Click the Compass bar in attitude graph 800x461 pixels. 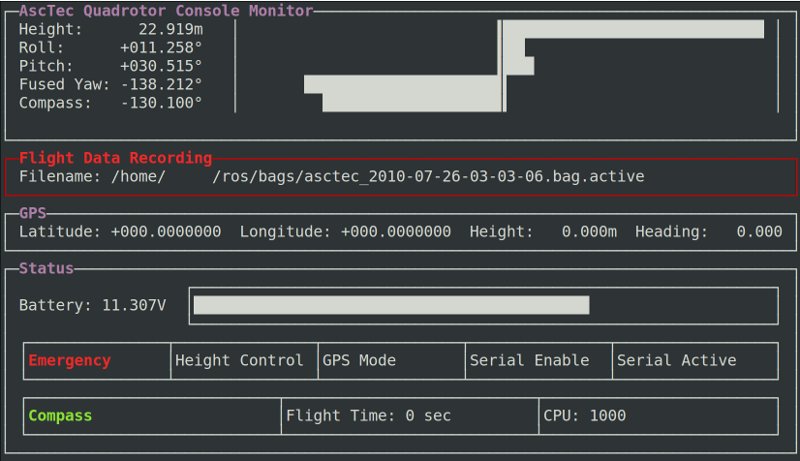(412, 102)
